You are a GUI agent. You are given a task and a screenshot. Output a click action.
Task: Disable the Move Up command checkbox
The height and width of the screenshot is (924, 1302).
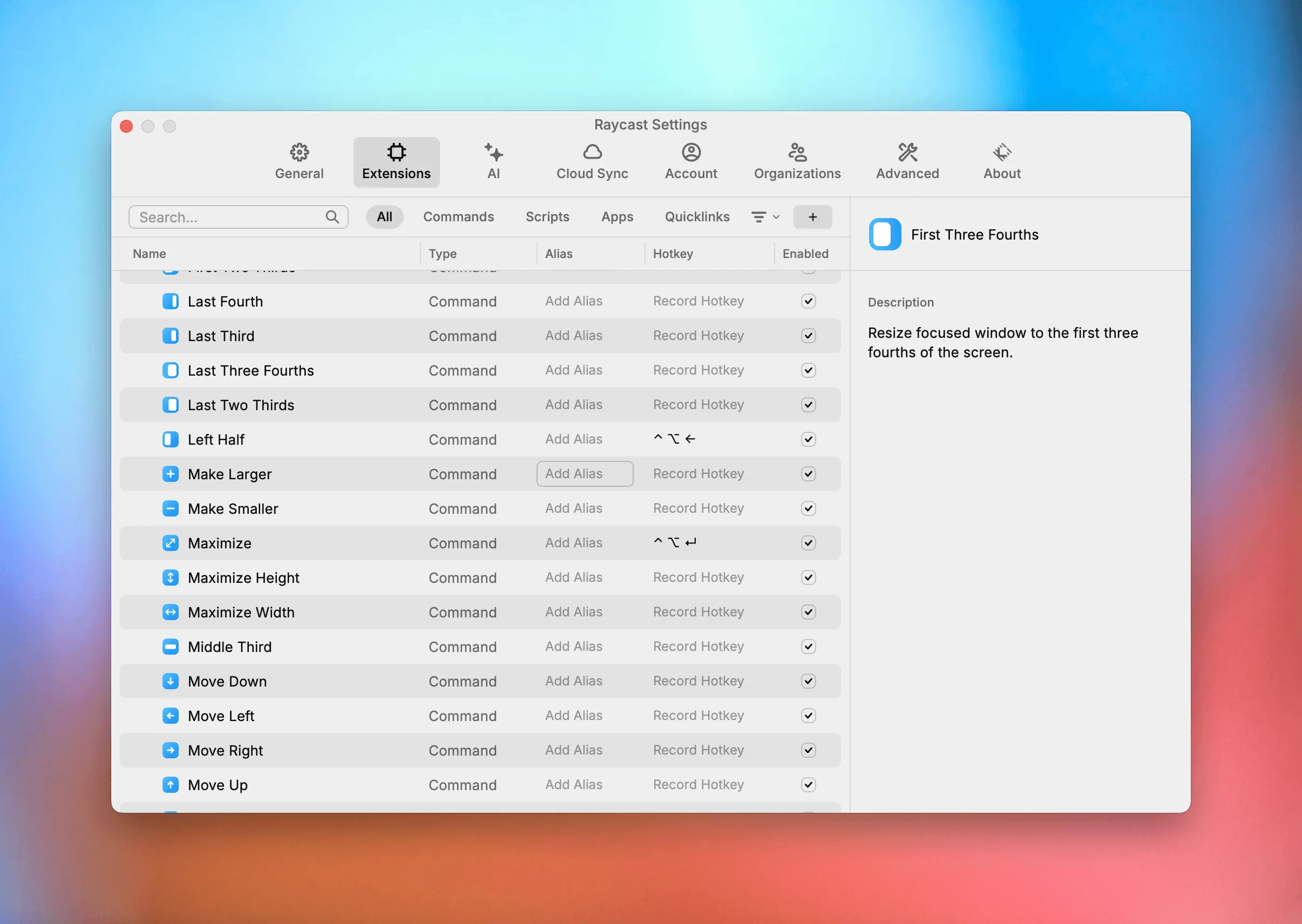[808, 785]
